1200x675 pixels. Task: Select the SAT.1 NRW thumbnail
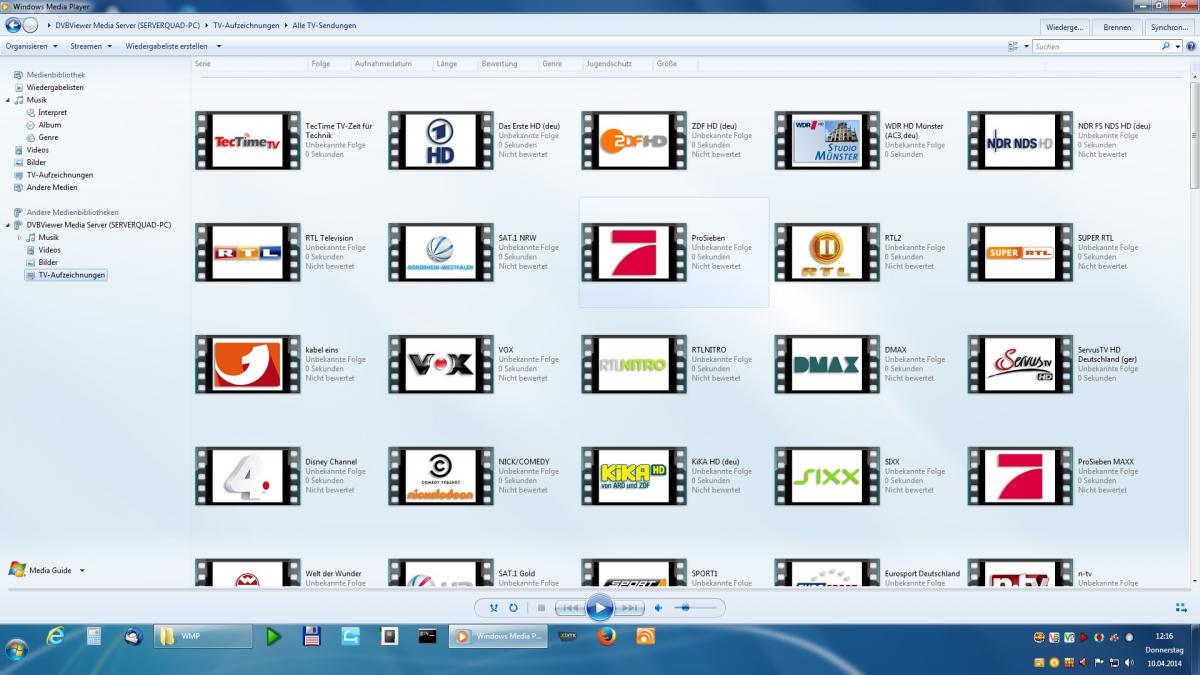coord(440,253)
